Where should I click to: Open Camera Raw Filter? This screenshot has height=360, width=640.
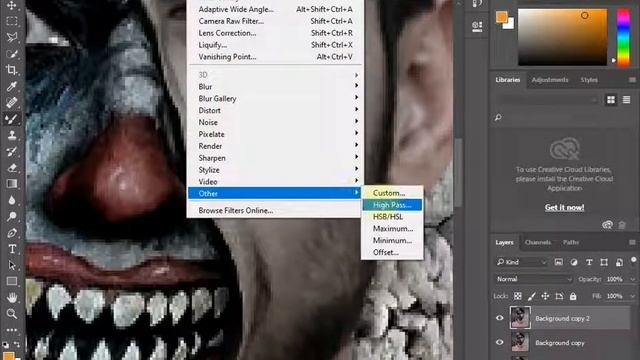coord(275,21)
